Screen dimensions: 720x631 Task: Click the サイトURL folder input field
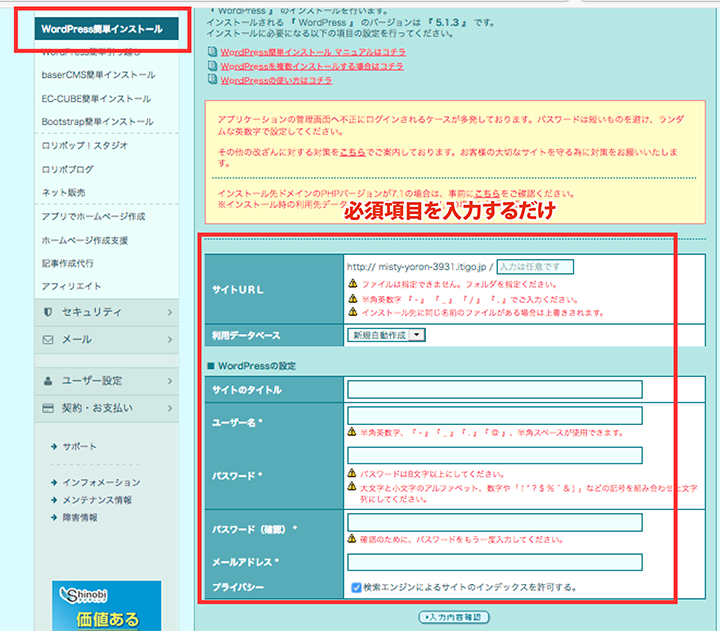[535, 267]
